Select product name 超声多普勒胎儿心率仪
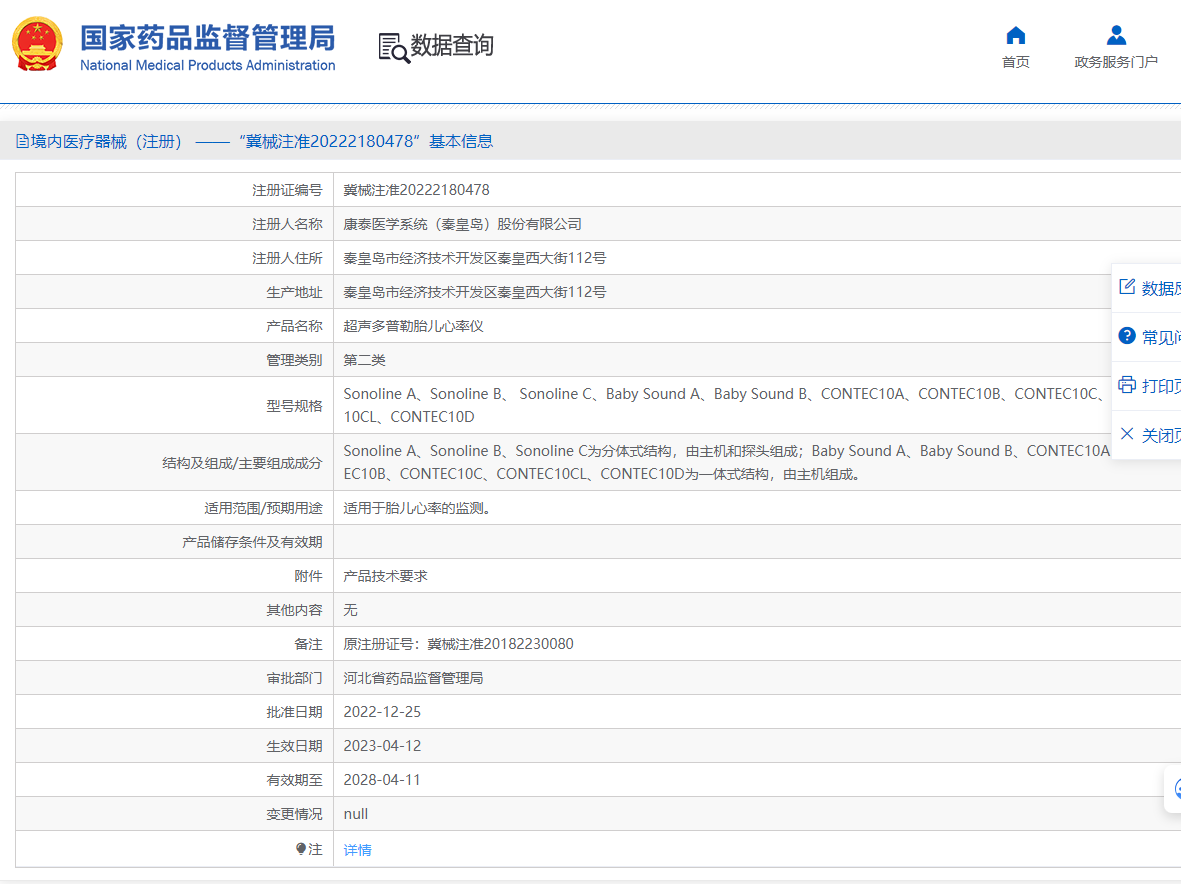Viewport: 1181px width, 884px height. pos(414,326)
